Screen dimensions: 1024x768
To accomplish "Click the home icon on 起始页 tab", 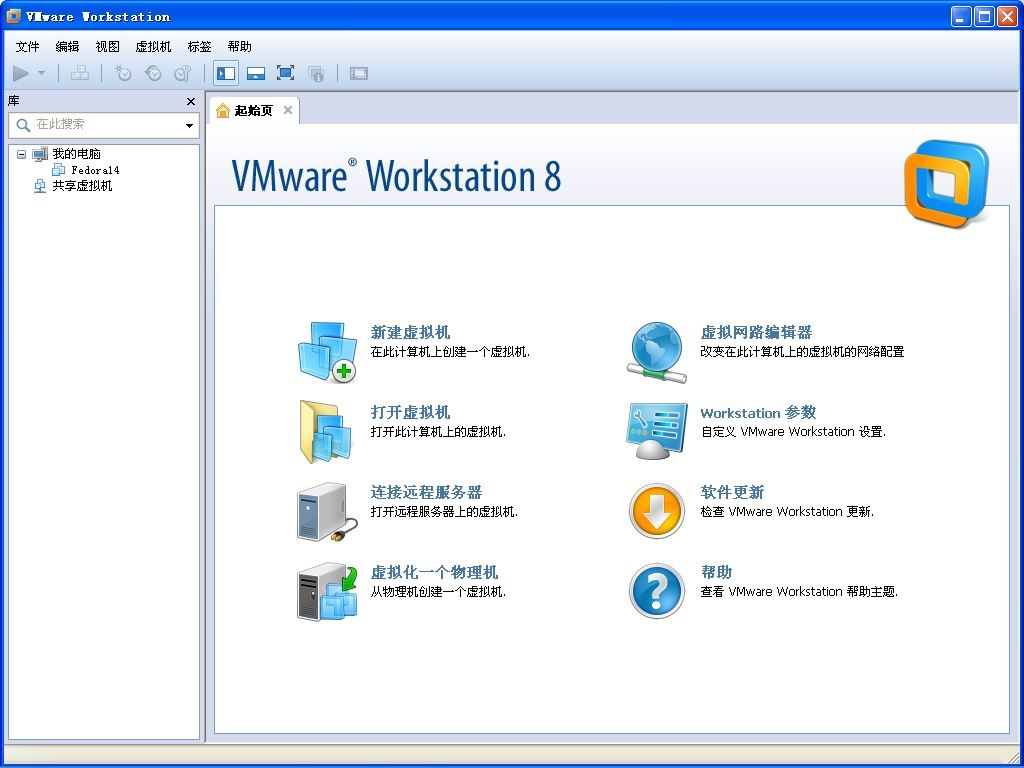I will coord(223,110).
